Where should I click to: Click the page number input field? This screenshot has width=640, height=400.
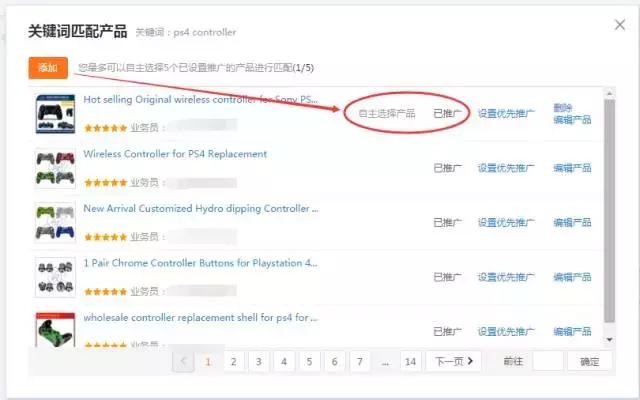point(547,361)
